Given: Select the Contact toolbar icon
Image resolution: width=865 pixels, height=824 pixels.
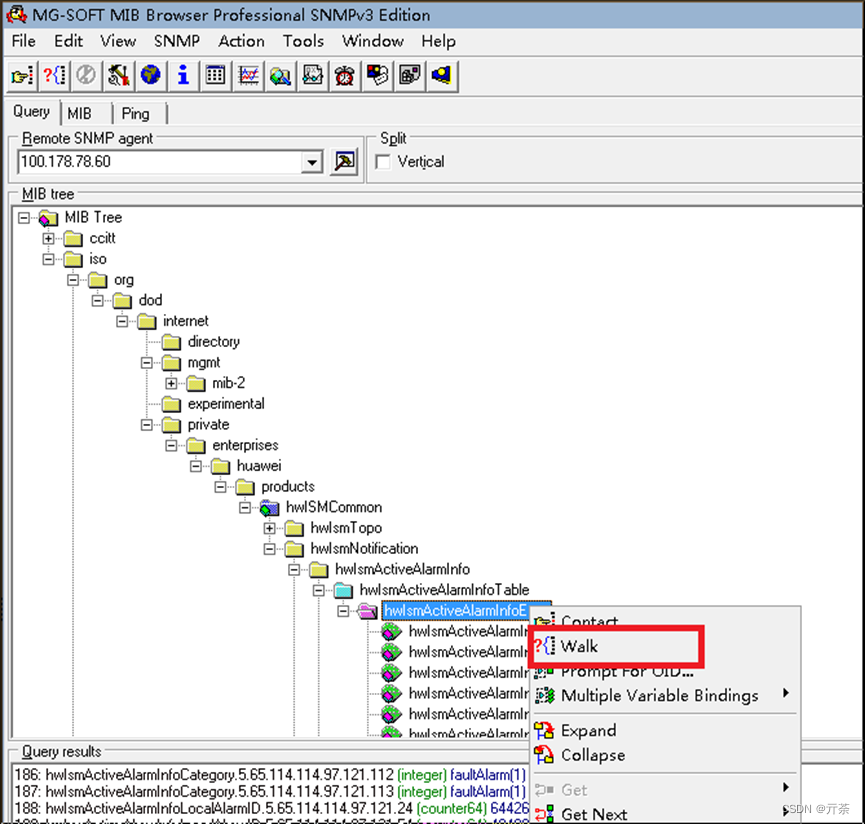Looking at the screenshot, I should 22,75.
